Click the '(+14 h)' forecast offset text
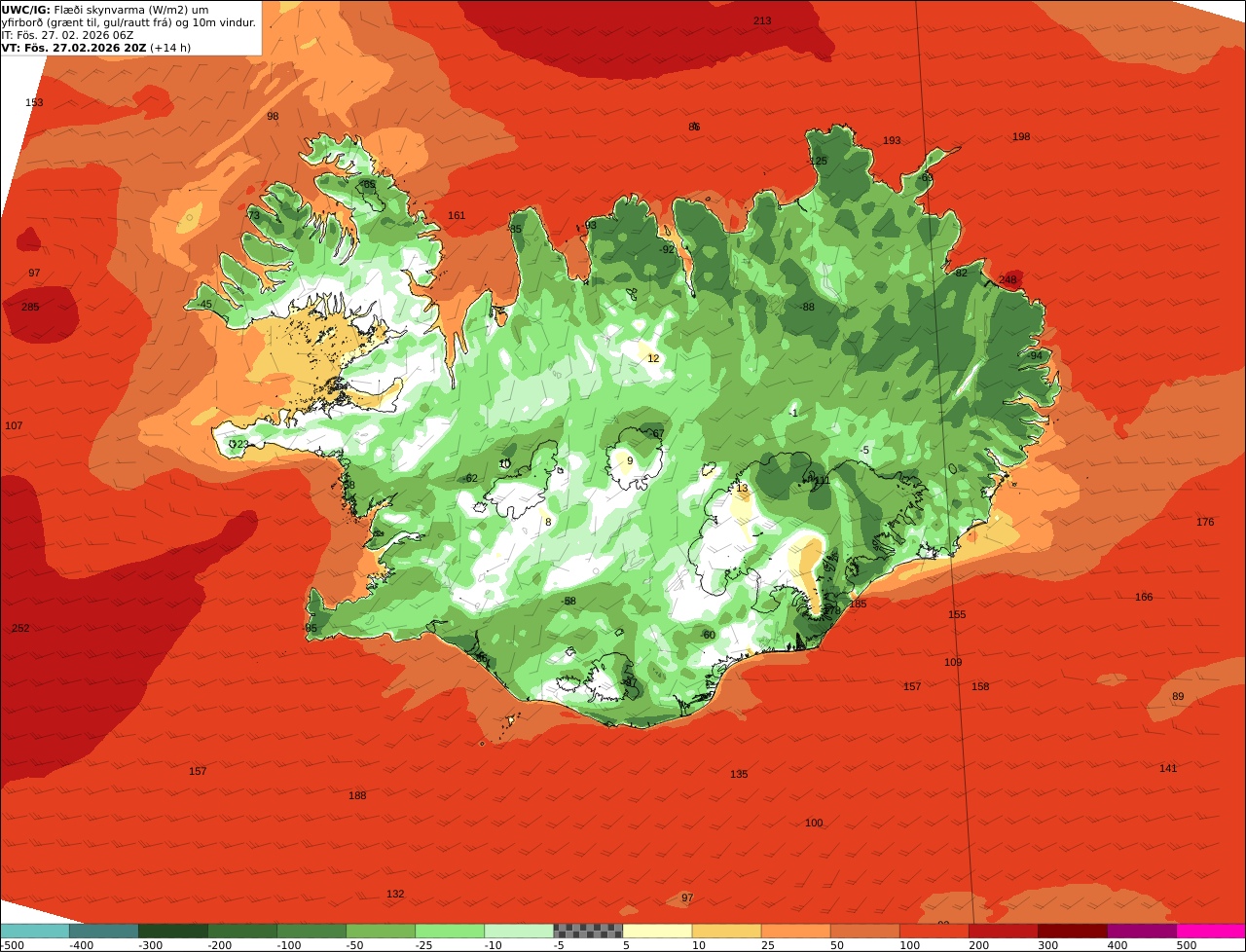 tap(170, 47)
